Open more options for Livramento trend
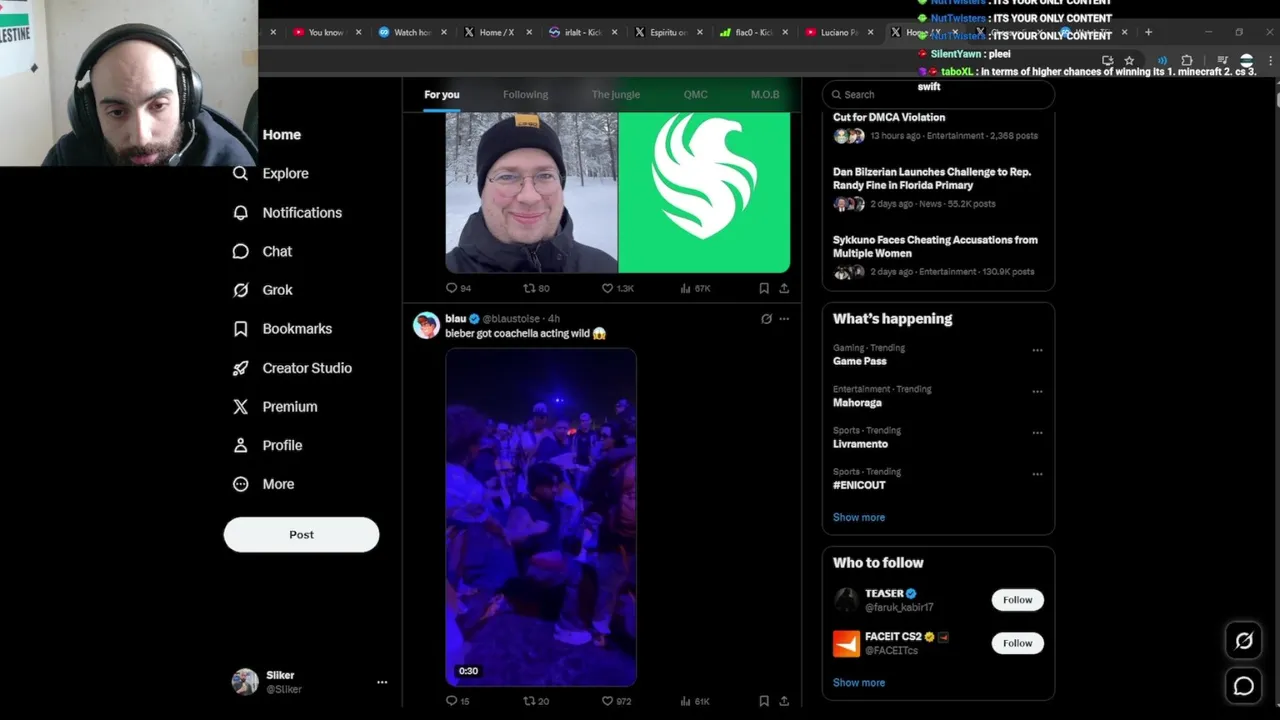Image resolution: width=1280 pixels, height=720 pixels. pos(1037,433)
